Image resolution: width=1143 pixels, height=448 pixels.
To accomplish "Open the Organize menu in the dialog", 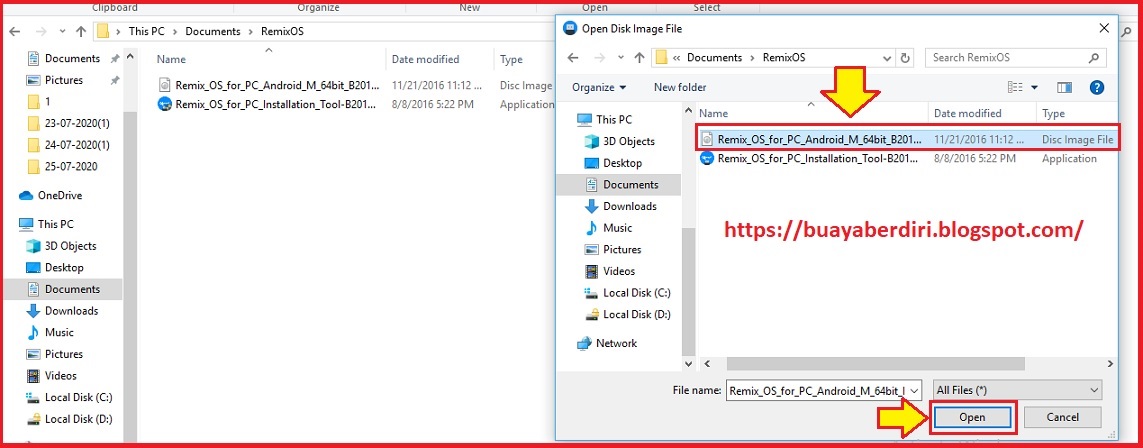I will 598,87.
